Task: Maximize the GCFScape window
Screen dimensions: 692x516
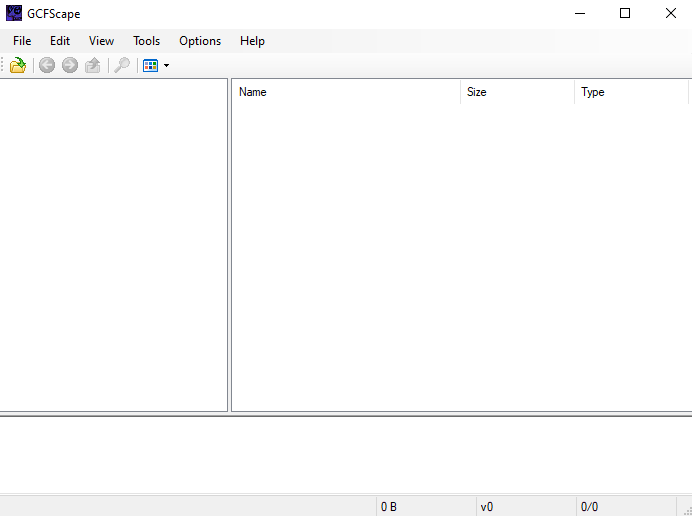Action: click(625, 13)
